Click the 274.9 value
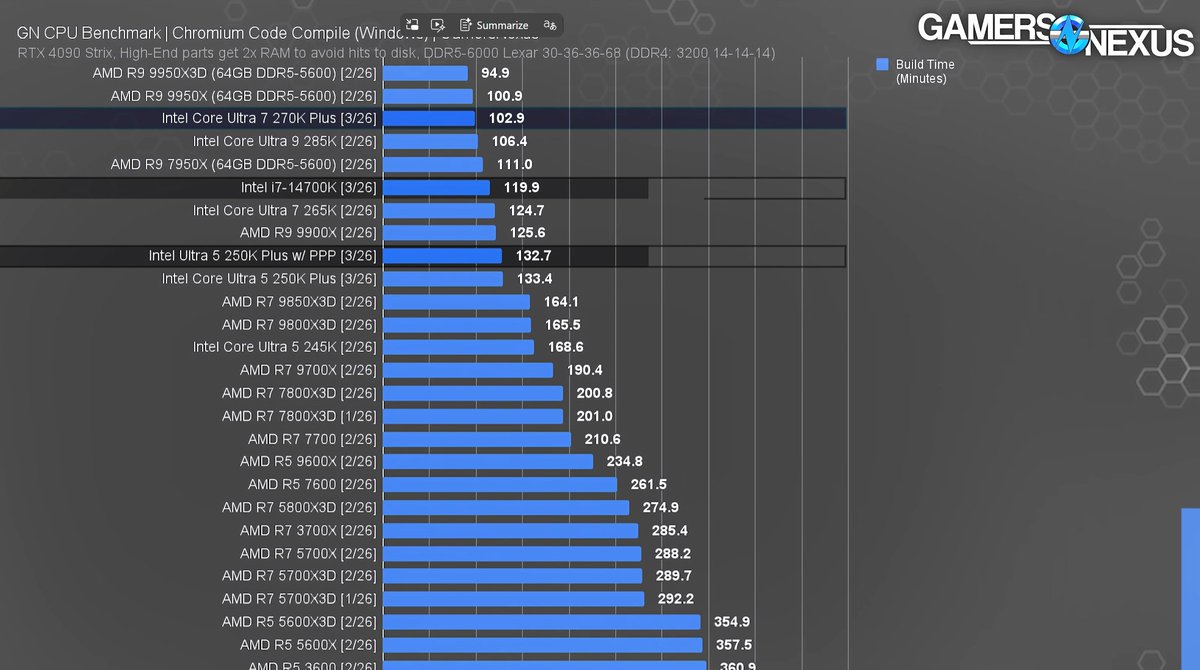 click(x=660, y=507)
